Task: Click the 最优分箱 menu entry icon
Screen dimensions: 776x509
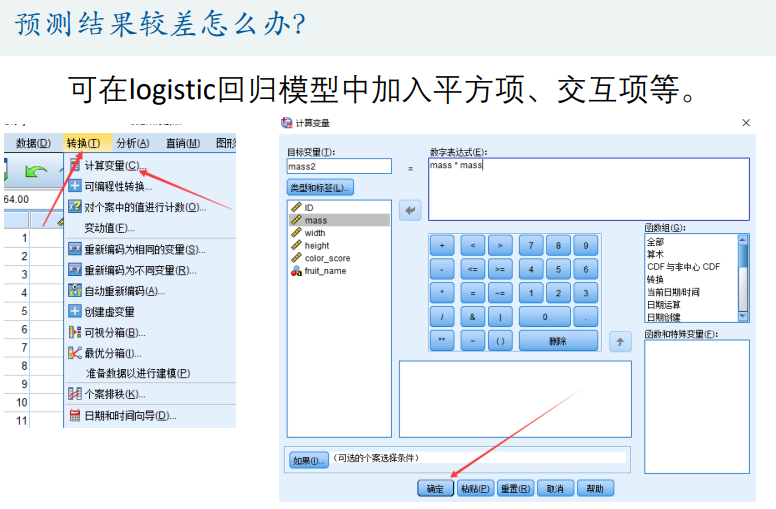Action: pyautogui.click(x=74, y=353)
